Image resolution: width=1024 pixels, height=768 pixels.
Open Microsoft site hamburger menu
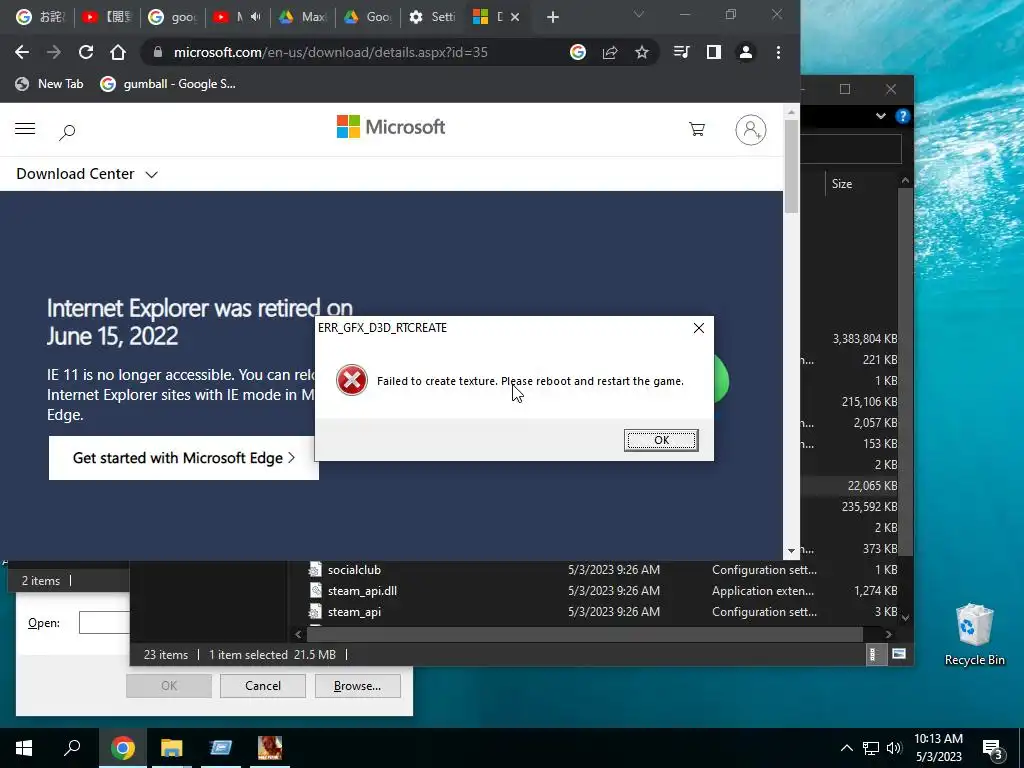[x=25, y=129]
